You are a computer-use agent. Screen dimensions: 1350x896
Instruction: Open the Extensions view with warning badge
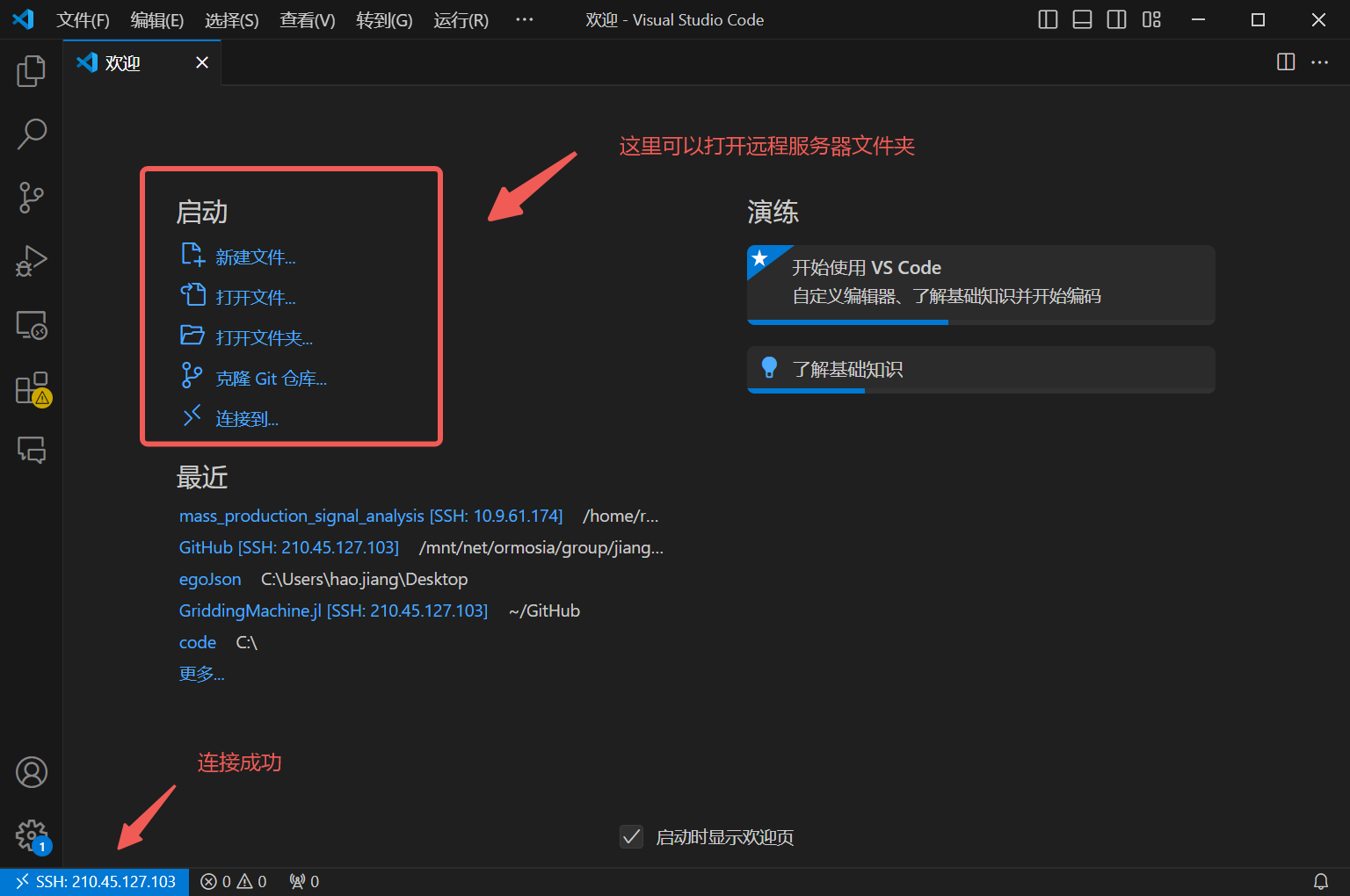click(x=32, y=387)
